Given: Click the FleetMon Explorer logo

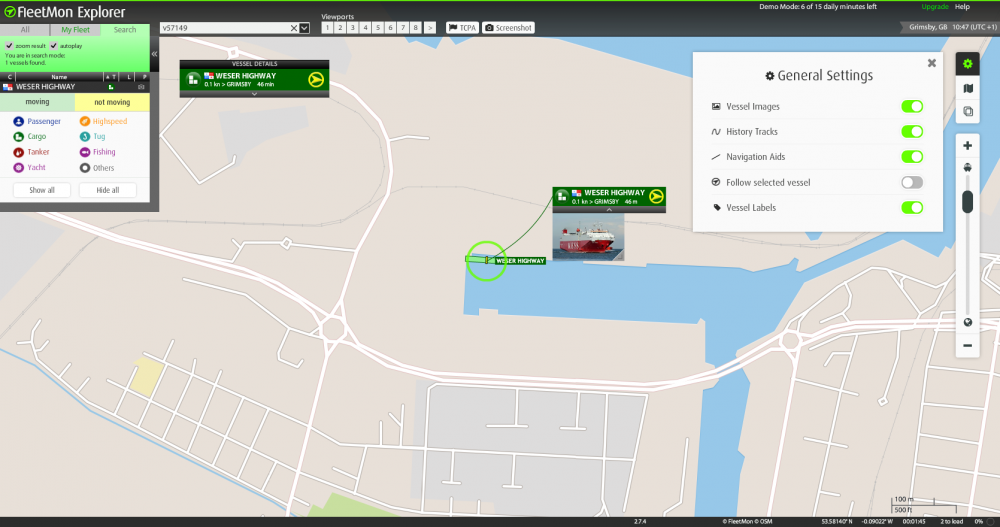Looking at the screenshot, I should click(64, 12).
